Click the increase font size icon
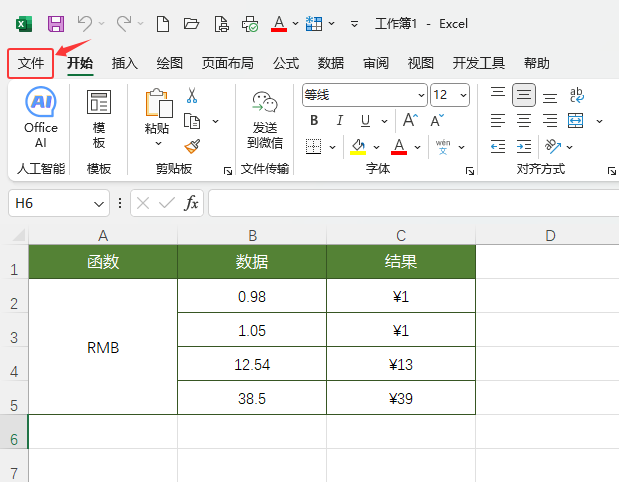619x482 pixels. pos(410,120)
